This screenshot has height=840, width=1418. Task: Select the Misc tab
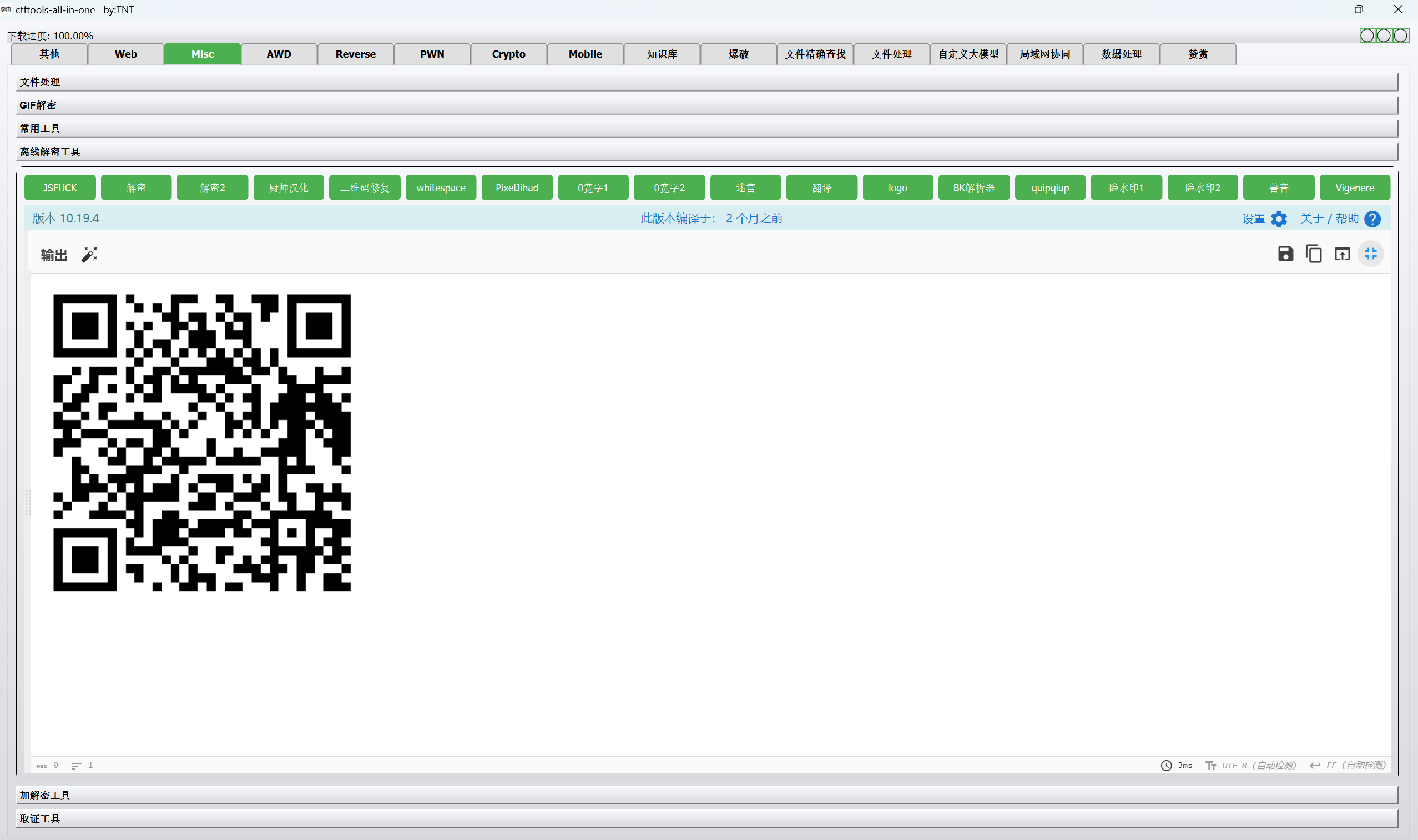tap(203, 54)
